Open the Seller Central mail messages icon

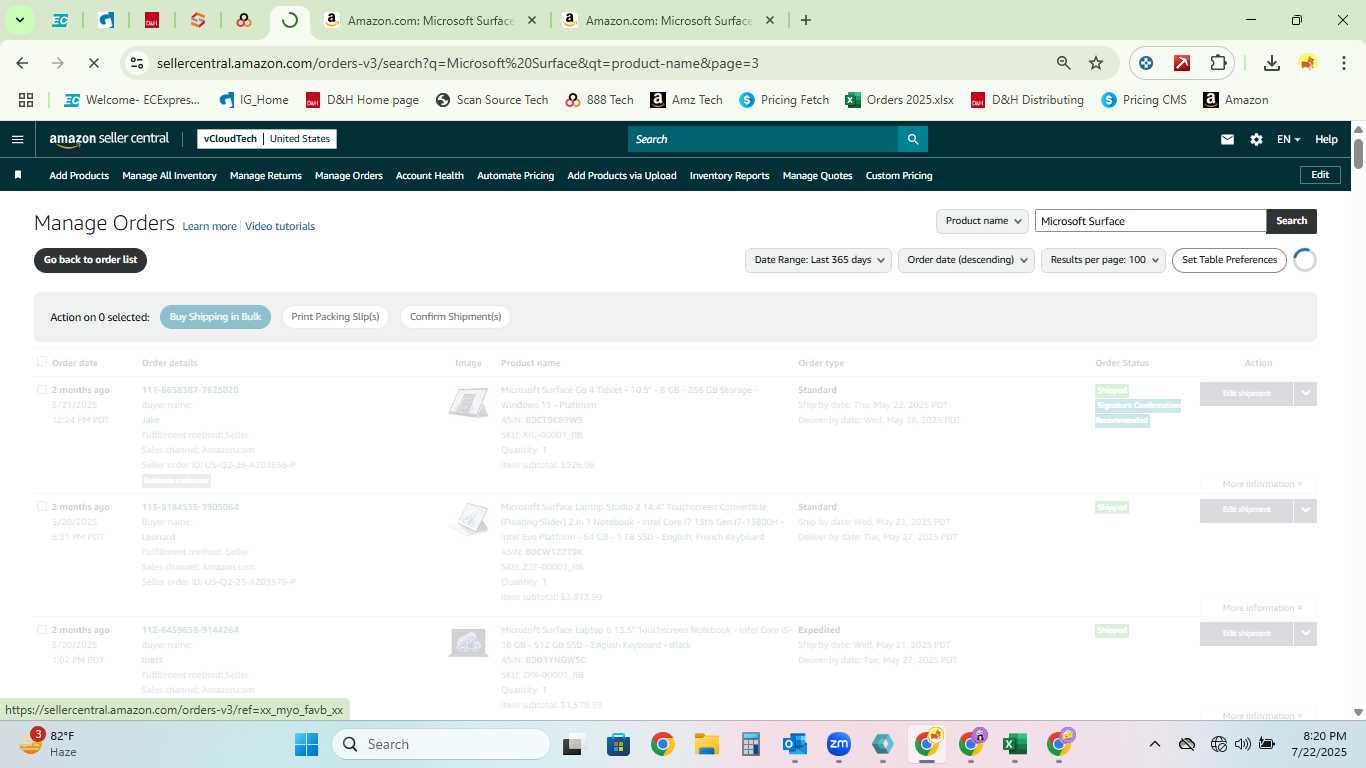pyautogui.click(x=1227, y=139)
